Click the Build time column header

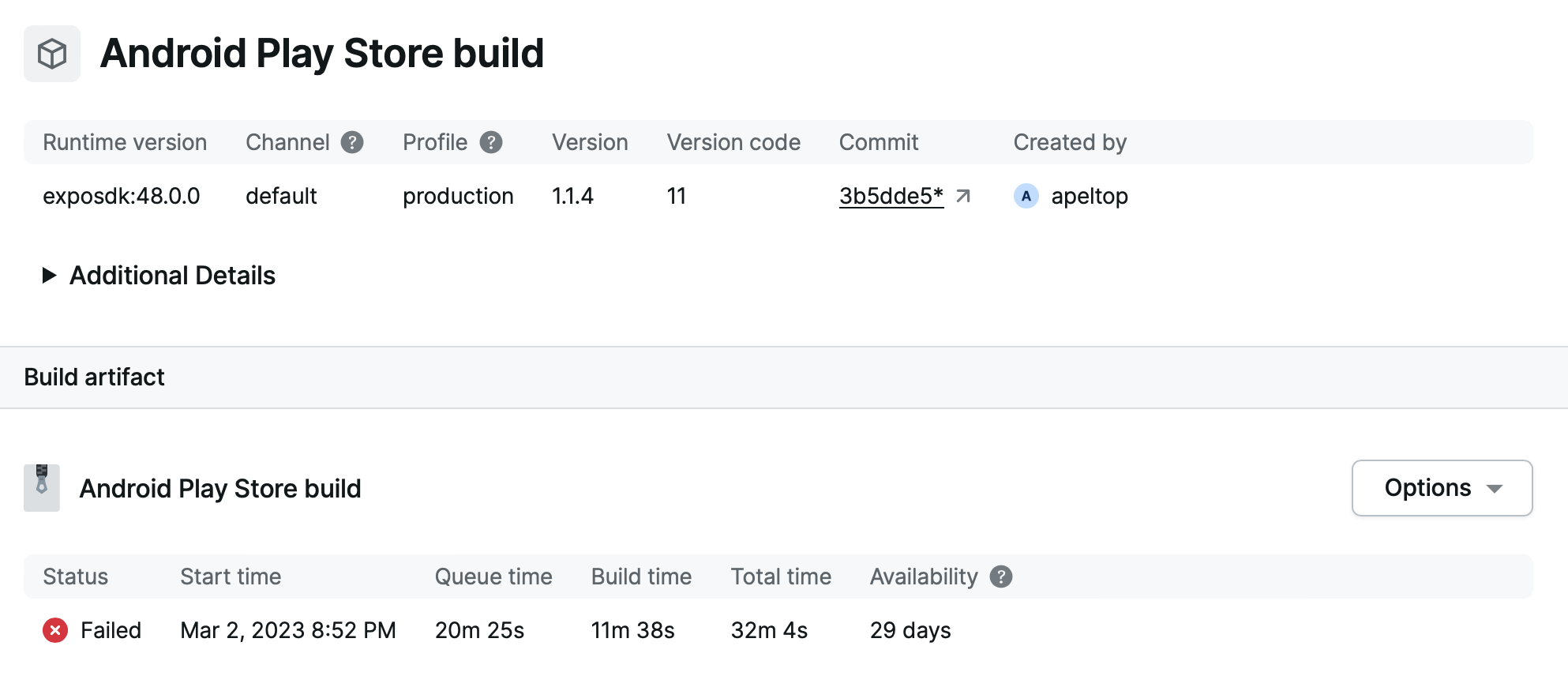(x=641, y=576)
